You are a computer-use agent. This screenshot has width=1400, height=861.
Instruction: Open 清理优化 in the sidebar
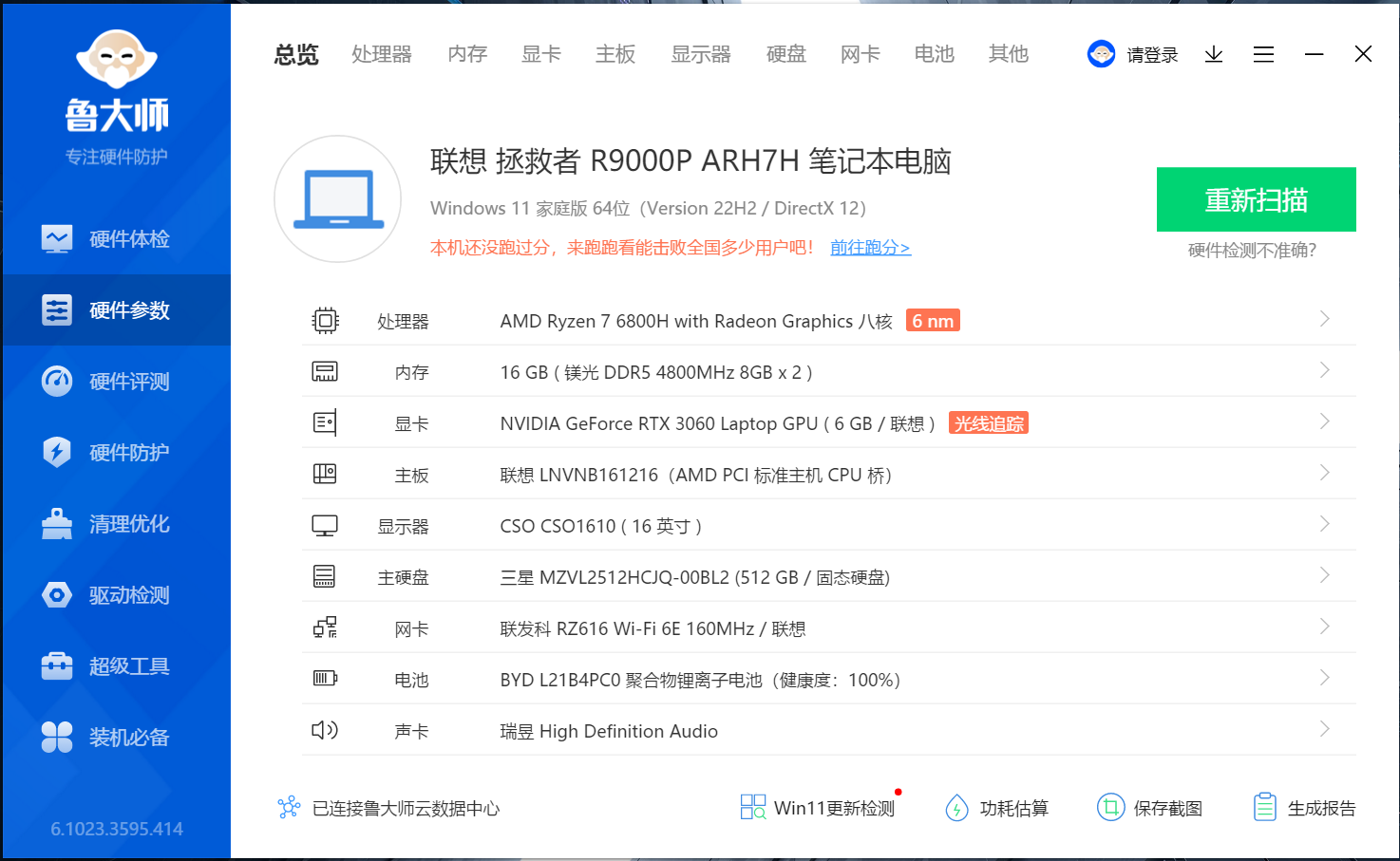(x=116, y=524)
